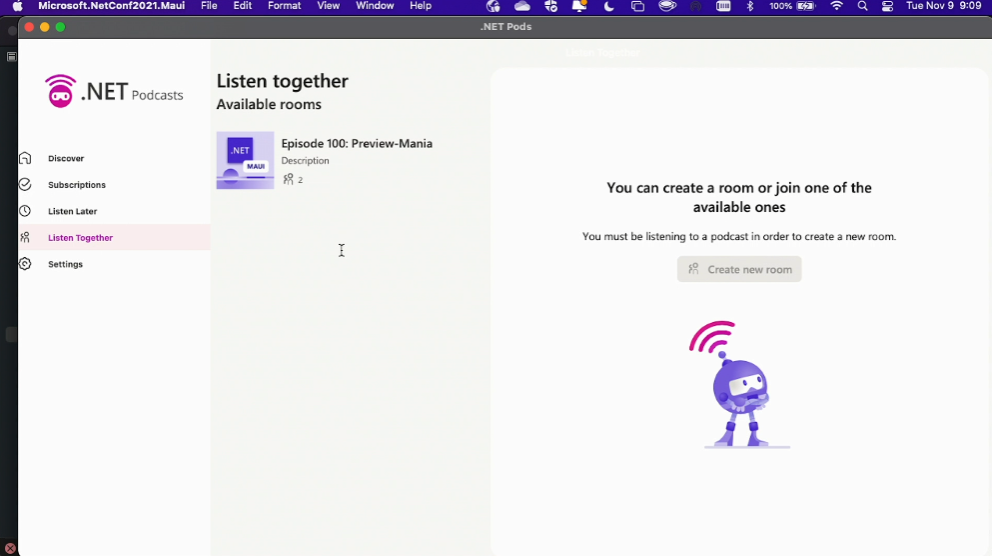Open the Help menu
Image resolution: width=992 pixels, height=556 pixels.
pyautogui.click(x=420, y=6)
